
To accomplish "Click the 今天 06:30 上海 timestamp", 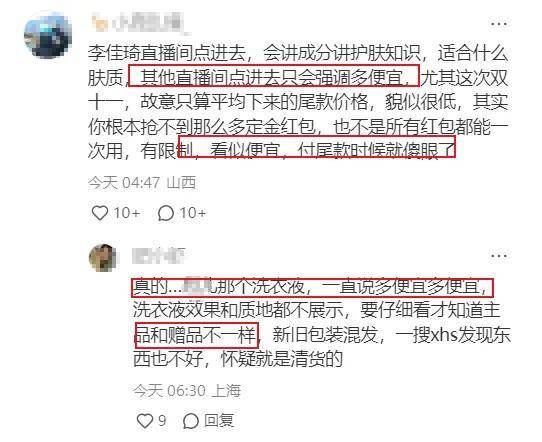I will click(187, 391).
